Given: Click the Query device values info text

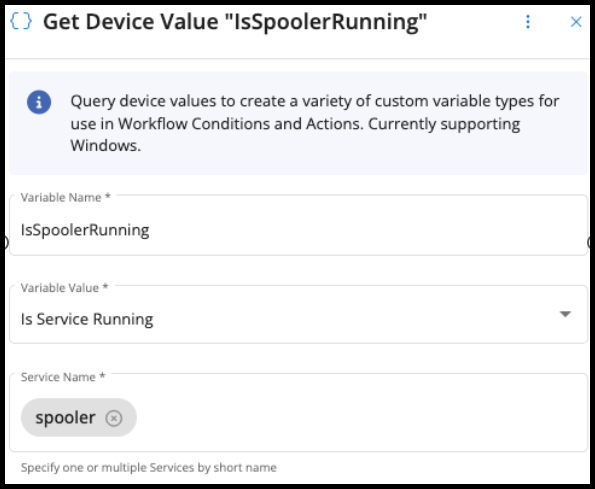Looking at the screenshot, I should point(315,123).
